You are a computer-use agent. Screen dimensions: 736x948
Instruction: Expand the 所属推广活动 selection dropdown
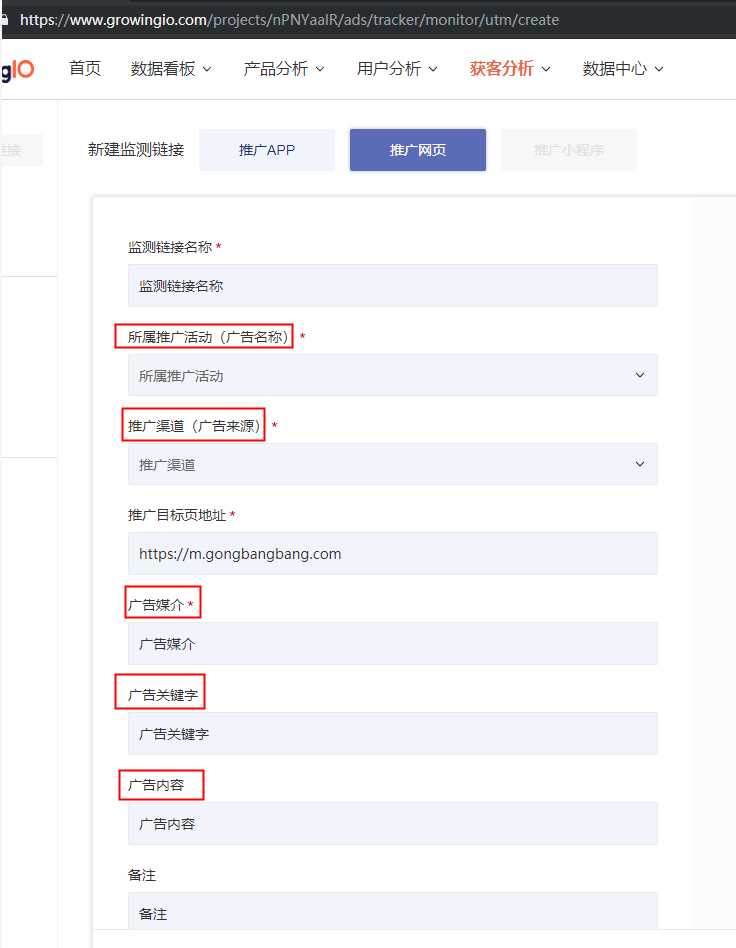392,374
